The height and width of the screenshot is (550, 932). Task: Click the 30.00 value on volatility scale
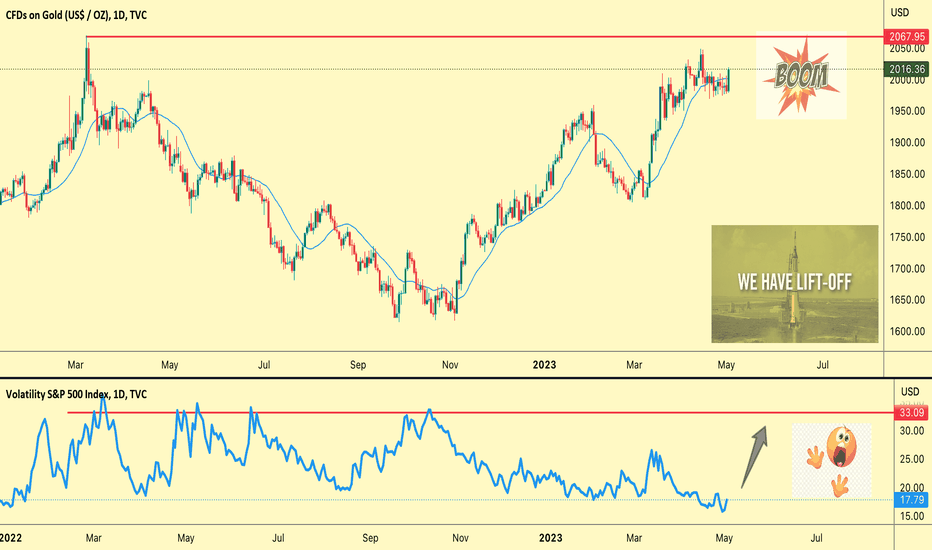912,431
